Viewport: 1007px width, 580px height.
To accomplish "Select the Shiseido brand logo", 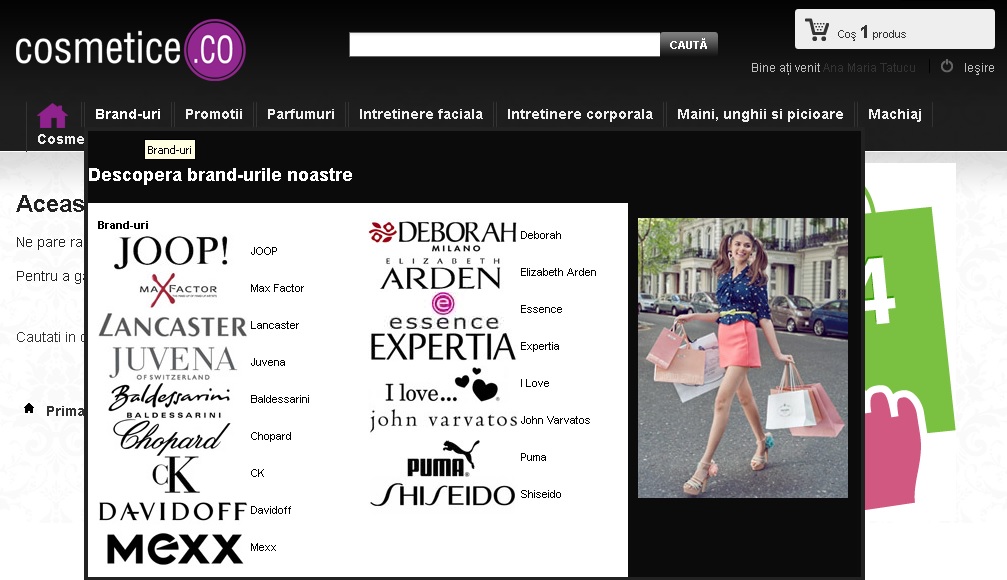I will click(x=443, y=495).
